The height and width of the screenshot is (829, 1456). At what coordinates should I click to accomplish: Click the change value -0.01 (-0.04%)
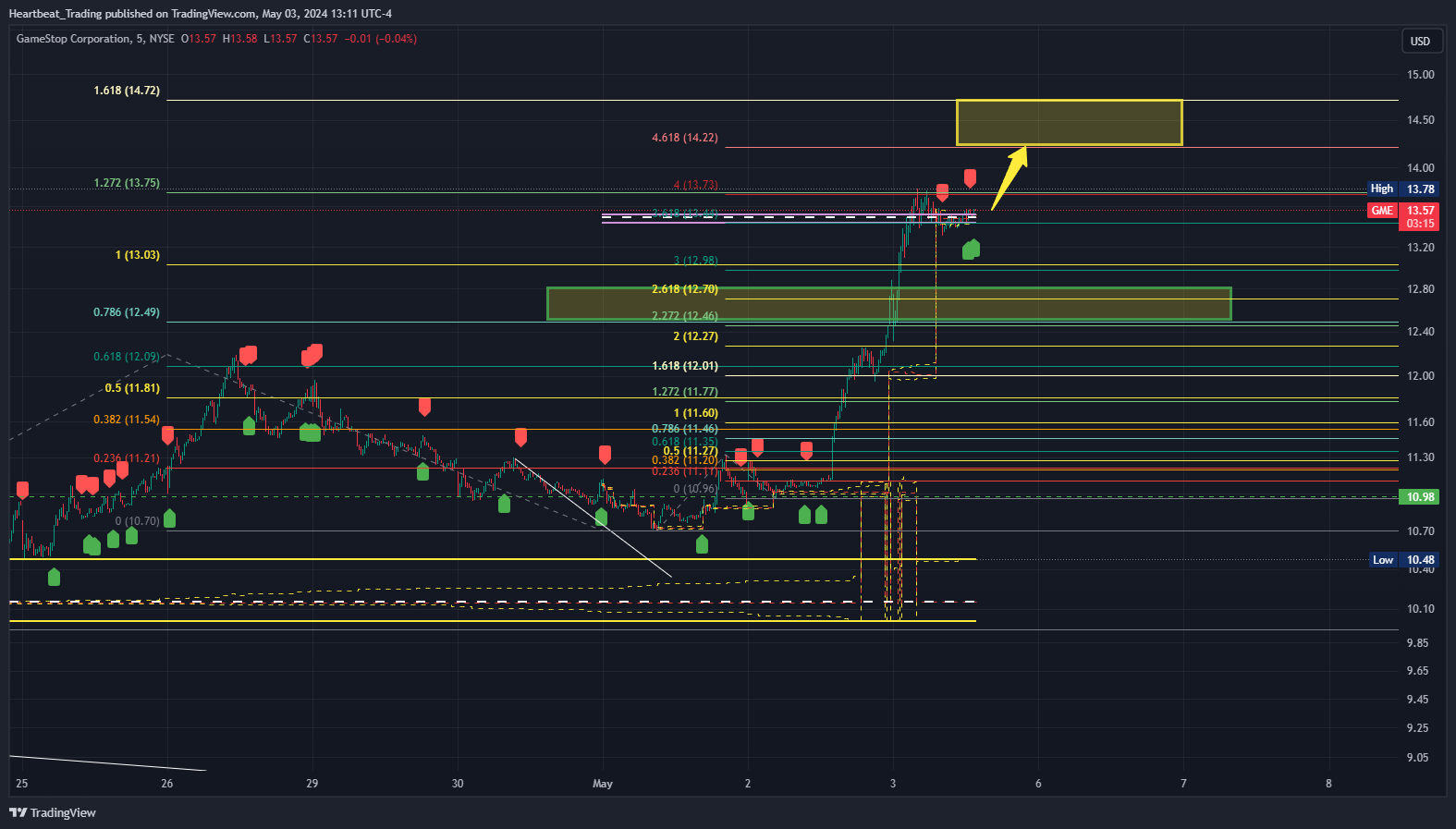[380, 39]
